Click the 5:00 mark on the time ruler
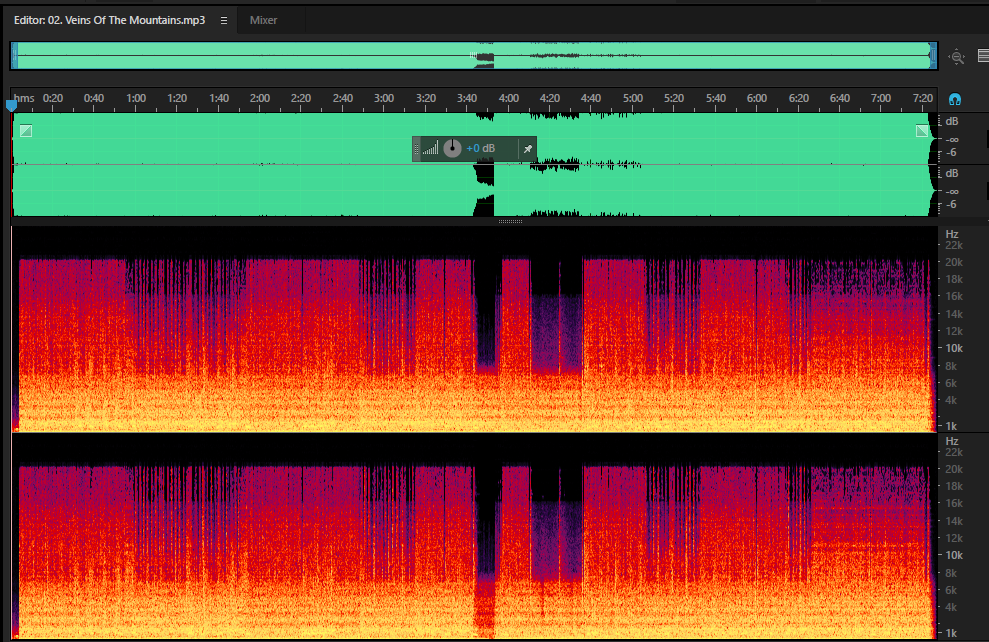The height and width of the screenshot is (642, 989). (x=633, y=98)
